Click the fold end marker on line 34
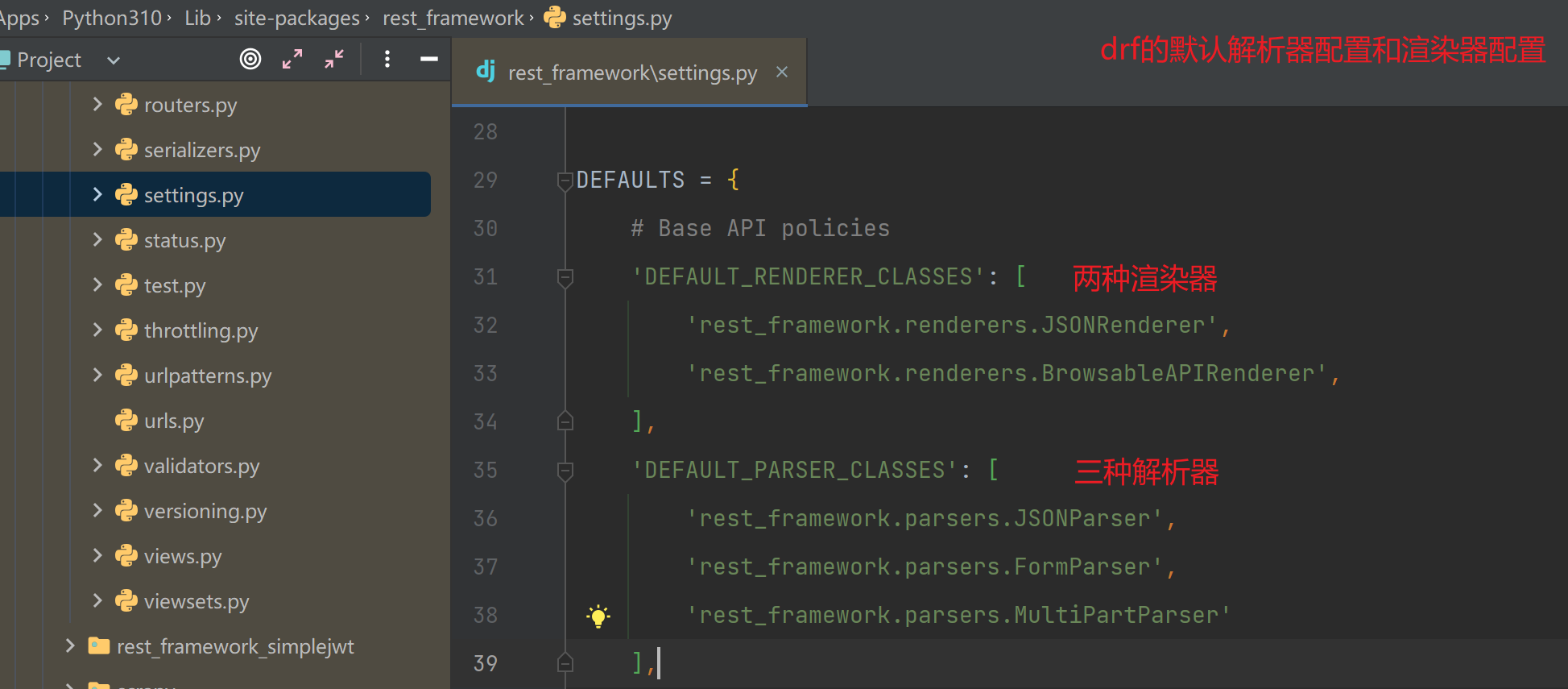 coord(565,421)
